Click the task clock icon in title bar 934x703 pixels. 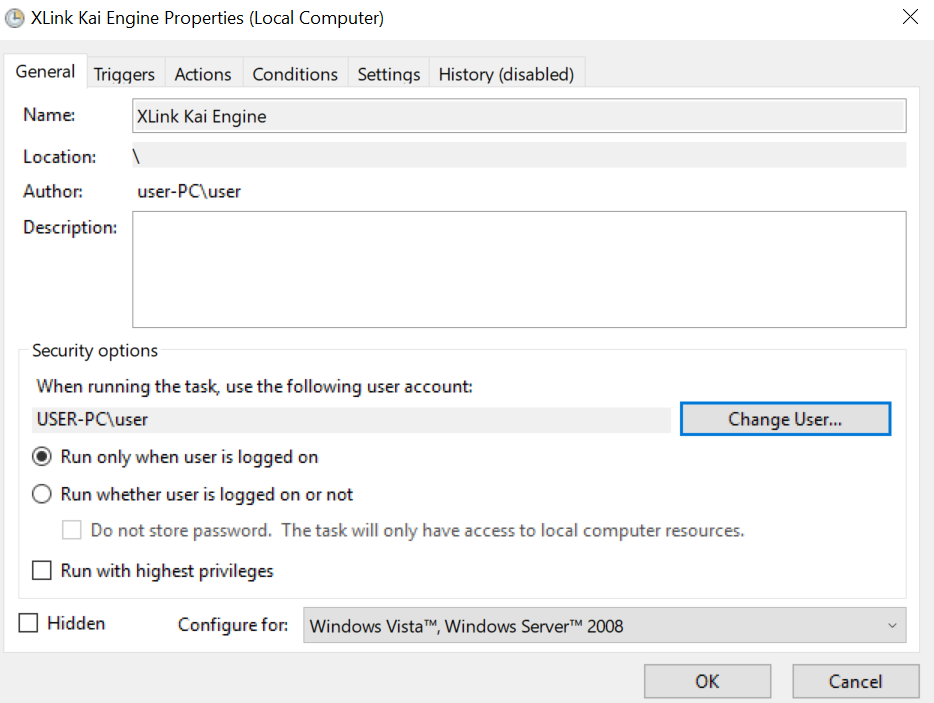click(14, 18)
